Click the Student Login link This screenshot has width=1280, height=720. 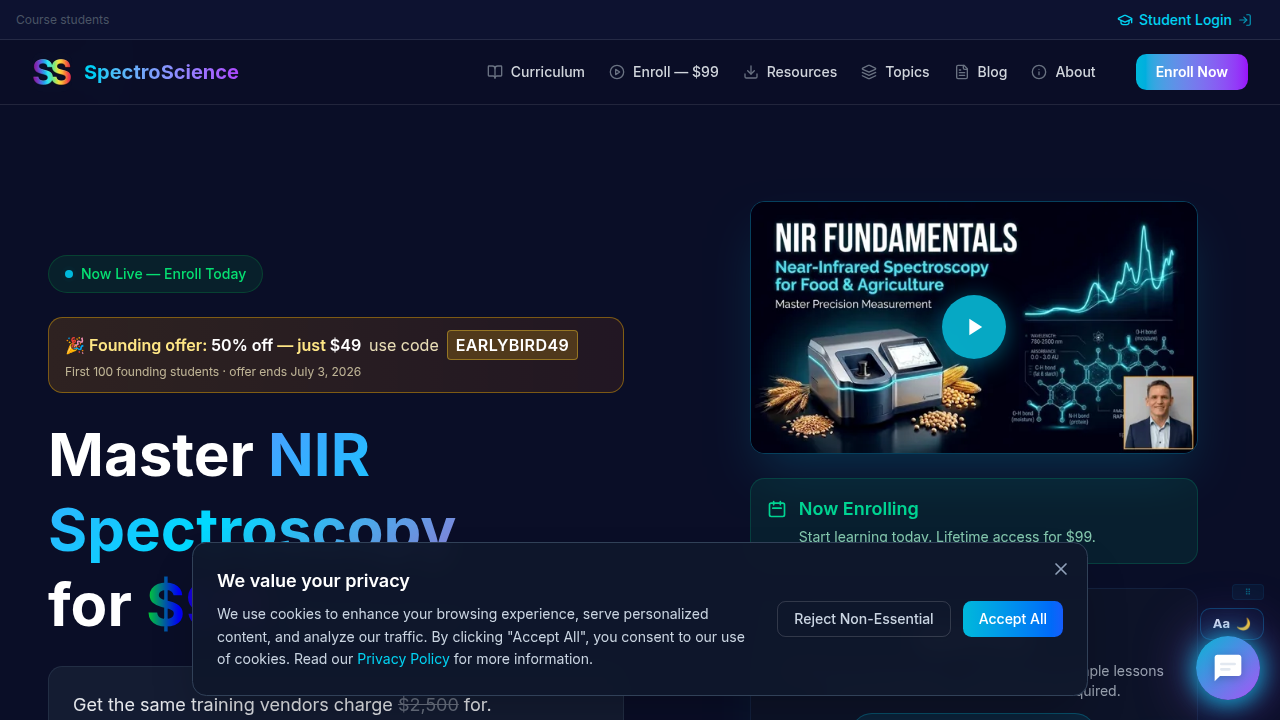(x=1185, y=20)
